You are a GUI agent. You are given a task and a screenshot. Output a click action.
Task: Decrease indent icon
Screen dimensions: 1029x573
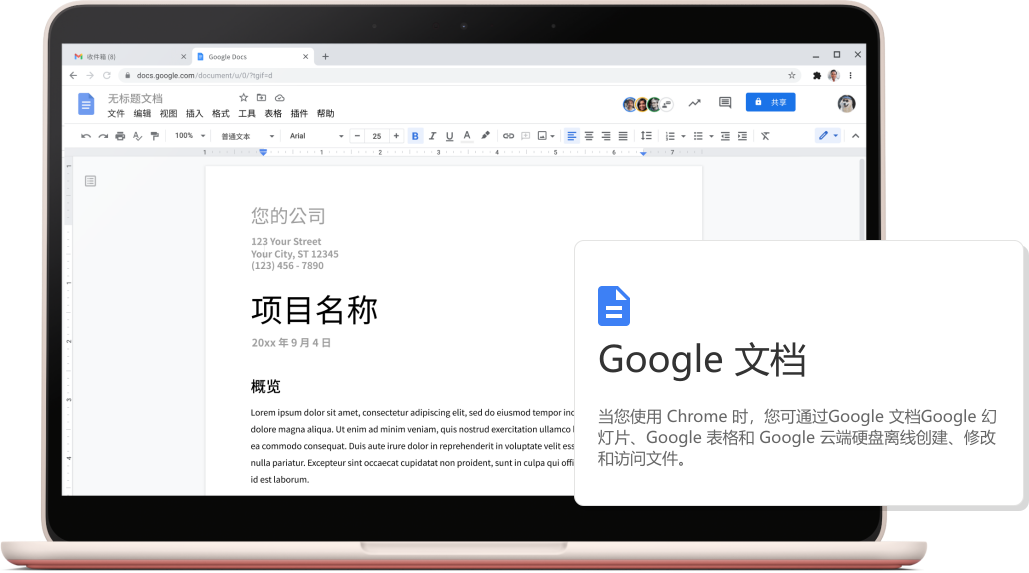pos(725,136)
